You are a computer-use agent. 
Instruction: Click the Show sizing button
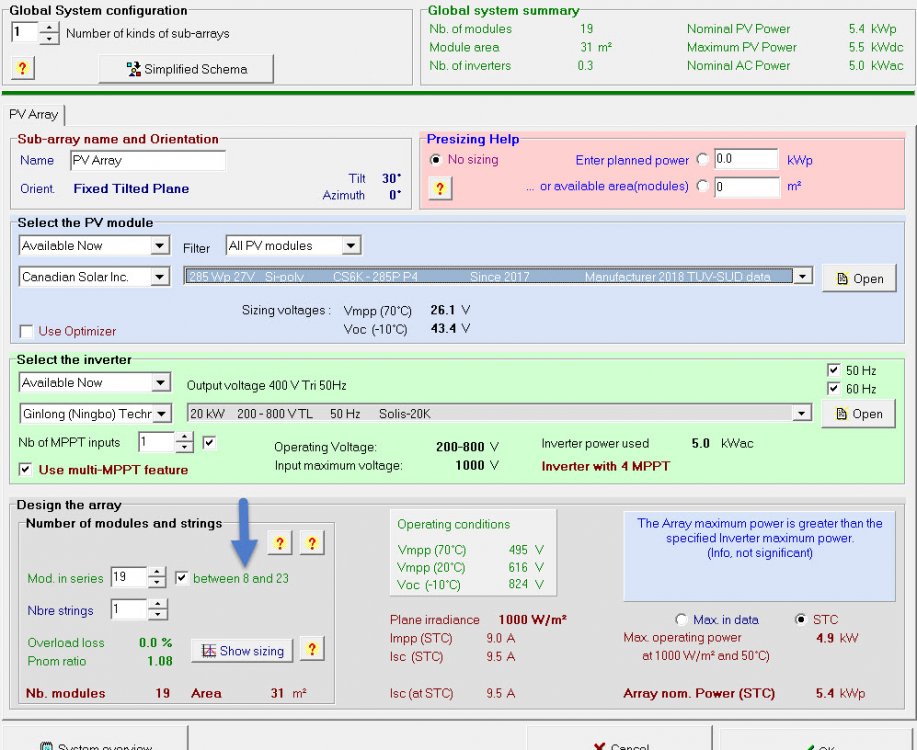click(243, 651)
